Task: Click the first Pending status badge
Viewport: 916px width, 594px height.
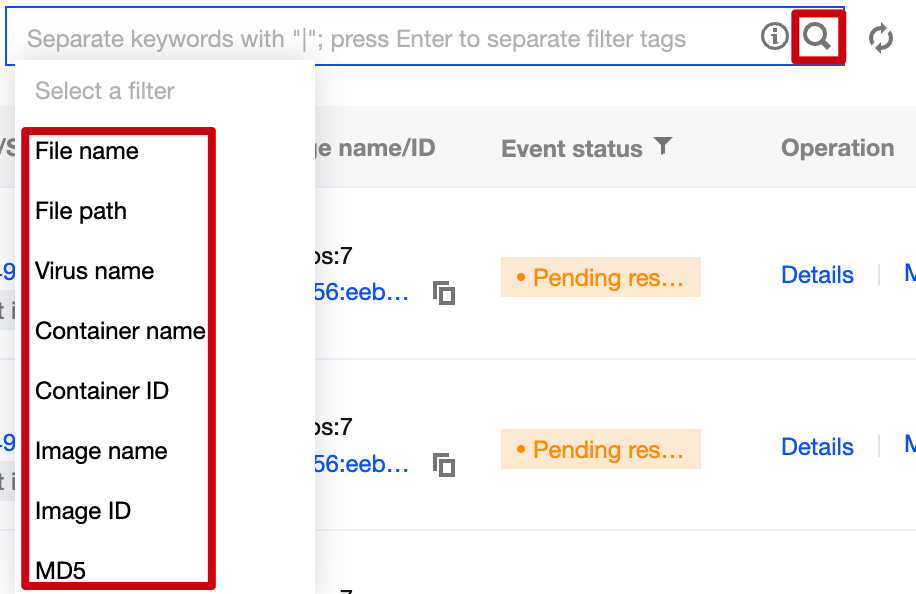Action: (600, 277)
